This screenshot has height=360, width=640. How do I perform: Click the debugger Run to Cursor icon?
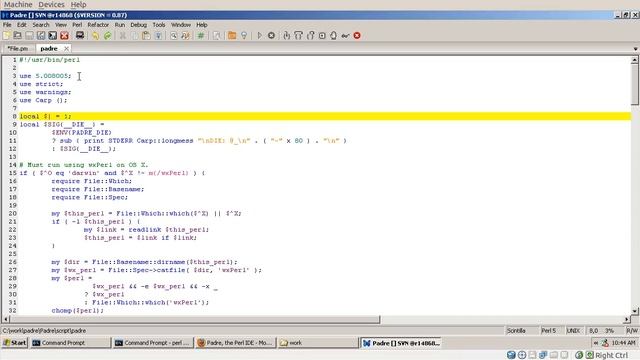[322, 36]
